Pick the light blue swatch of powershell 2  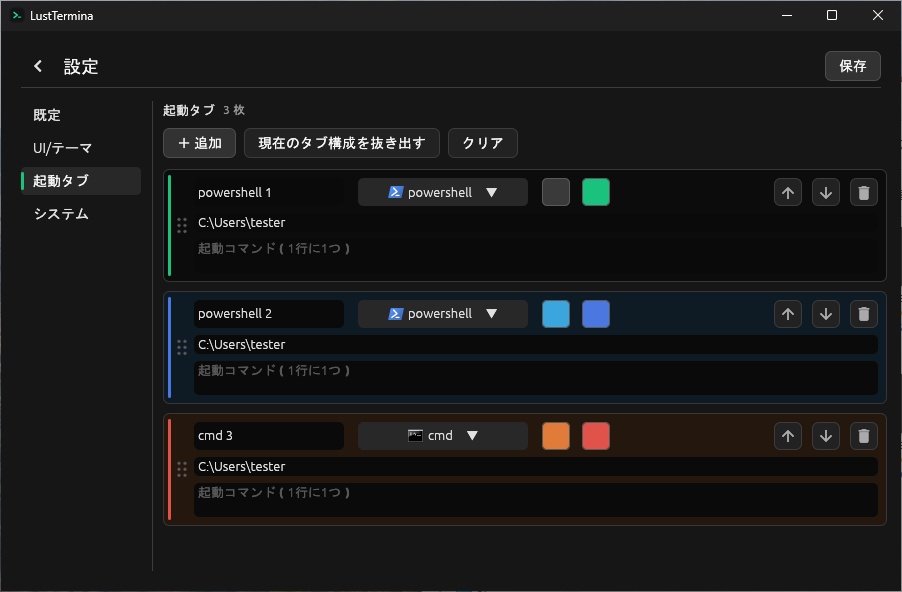556,314
